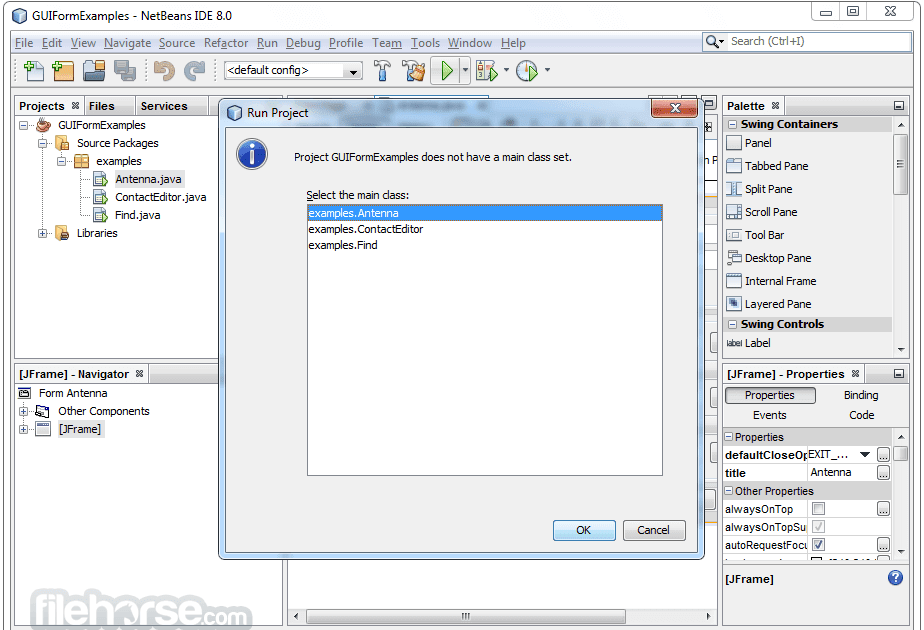Click the Properties panel scroll down arrow
Screen dimensions: 924x630
(901, 552)
